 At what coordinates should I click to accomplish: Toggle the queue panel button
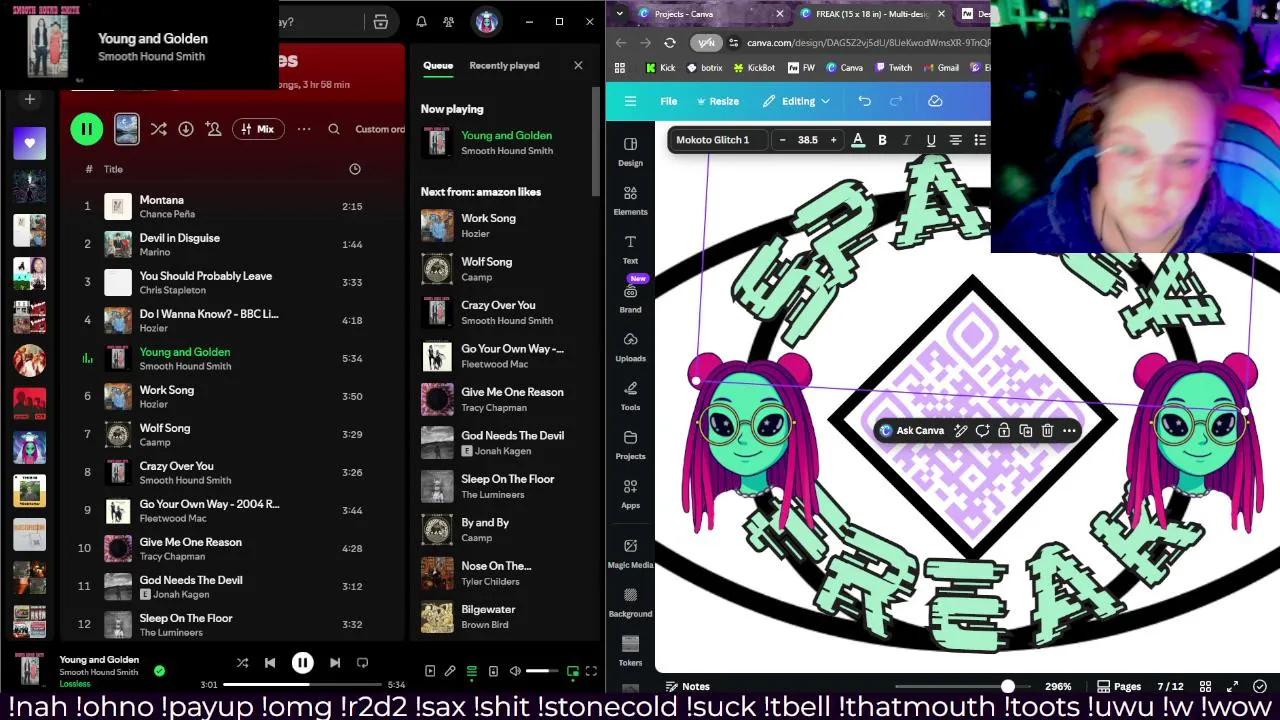tap(472, 671)
